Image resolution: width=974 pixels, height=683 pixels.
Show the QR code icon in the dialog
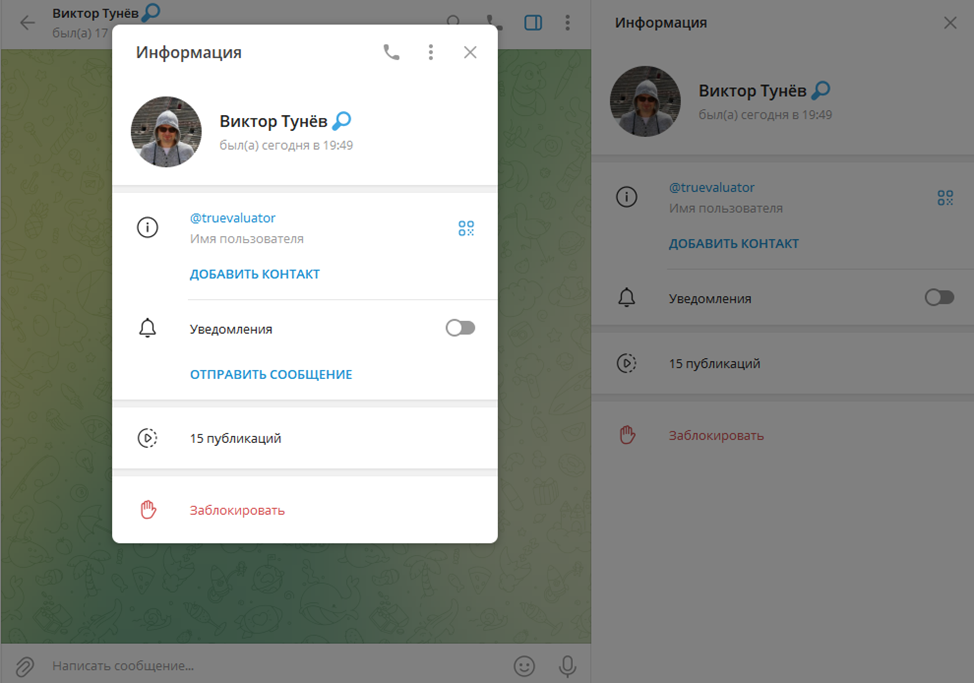point(466,228)
